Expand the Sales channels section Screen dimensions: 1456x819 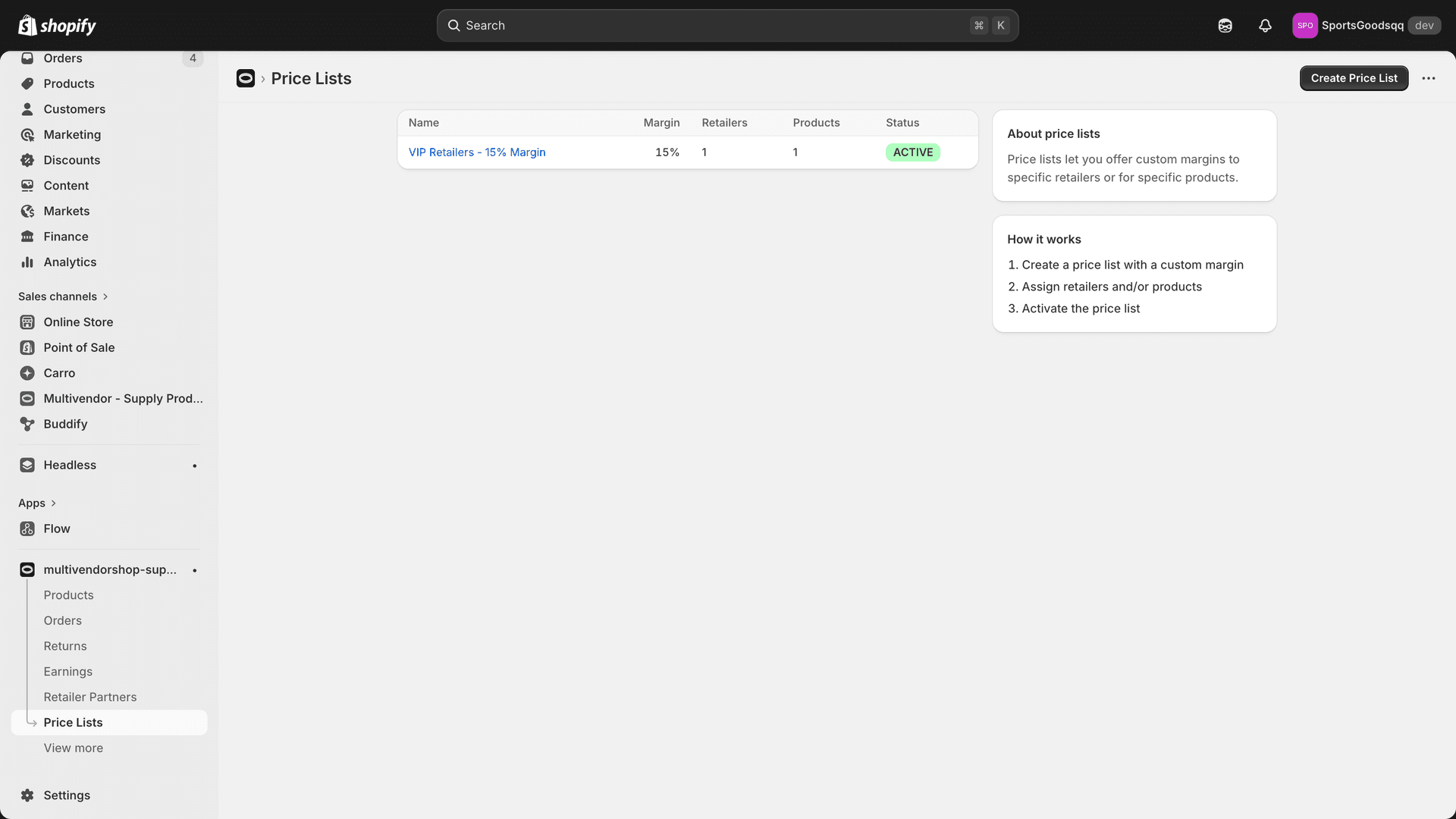(105, 297)
